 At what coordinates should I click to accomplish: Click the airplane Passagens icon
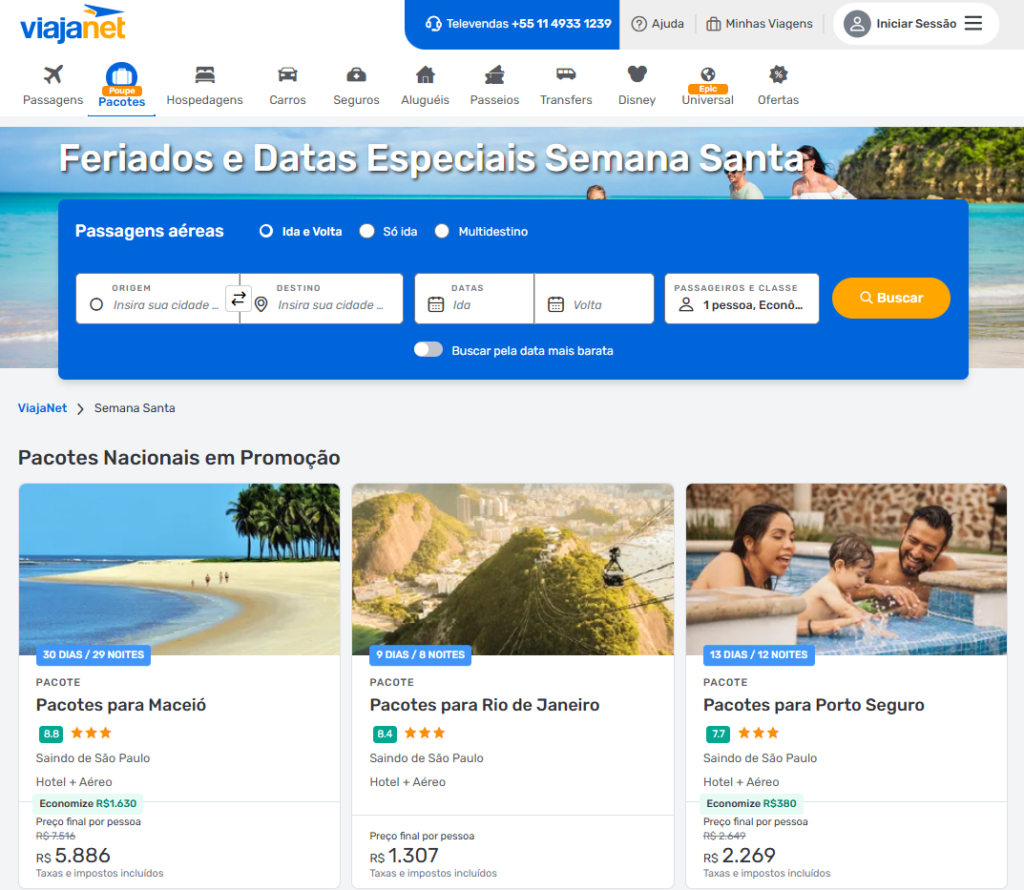coord(53,75)
